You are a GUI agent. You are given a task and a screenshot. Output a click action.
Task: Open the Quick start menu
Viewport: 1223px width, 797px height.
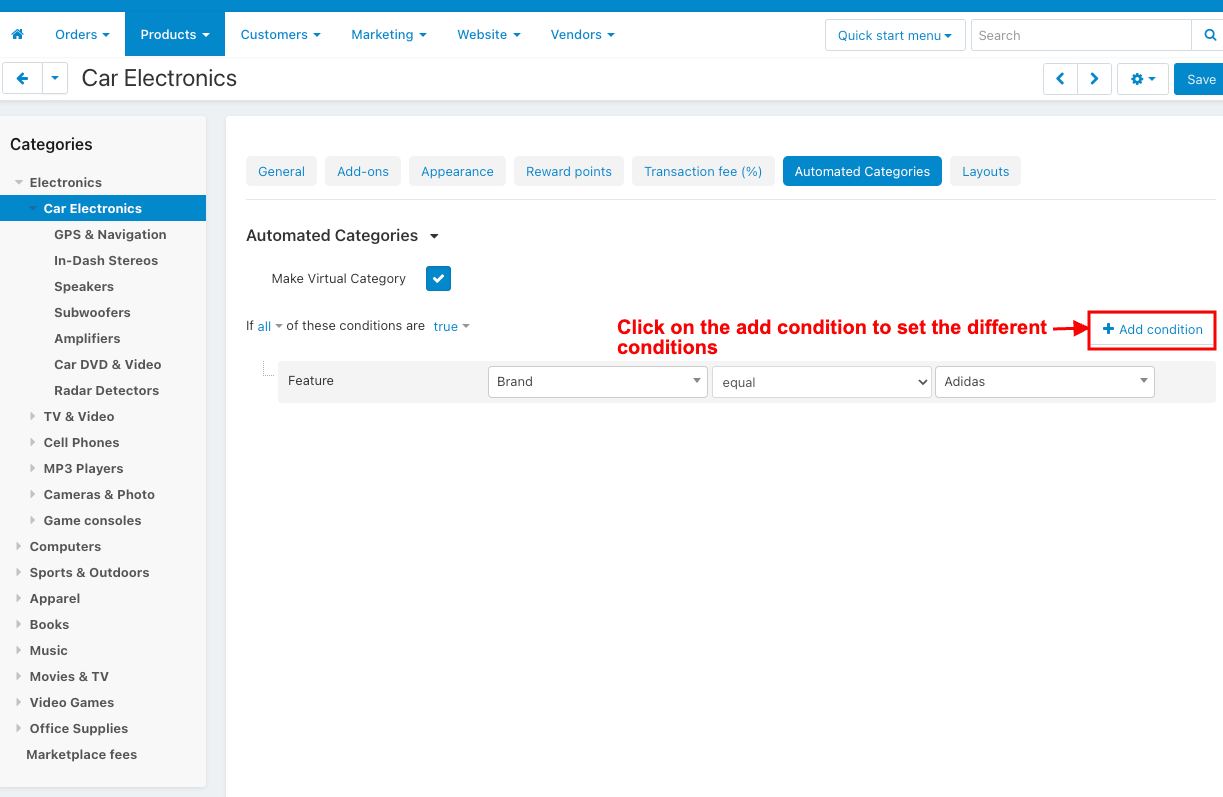click(895, 35)
